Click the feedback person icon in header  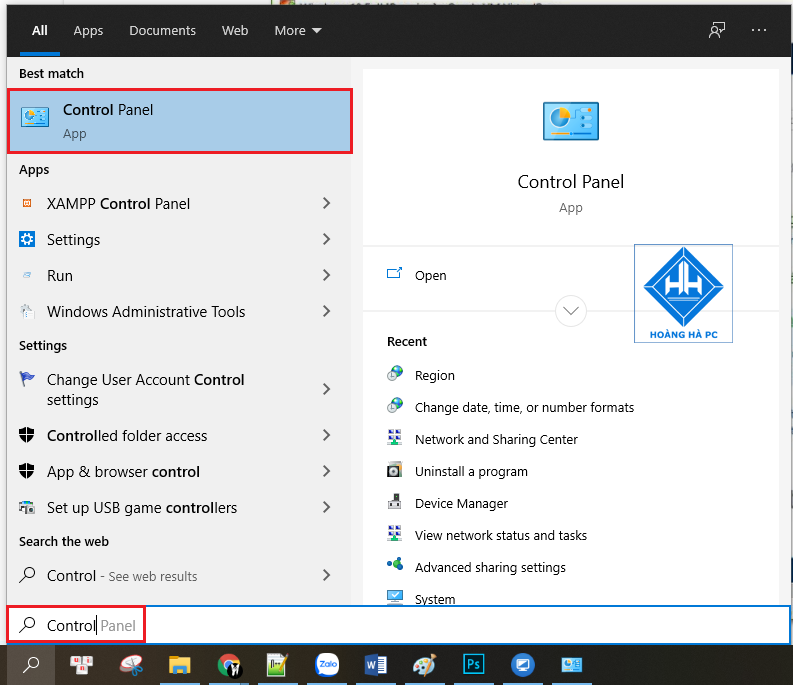coord(717,30)
